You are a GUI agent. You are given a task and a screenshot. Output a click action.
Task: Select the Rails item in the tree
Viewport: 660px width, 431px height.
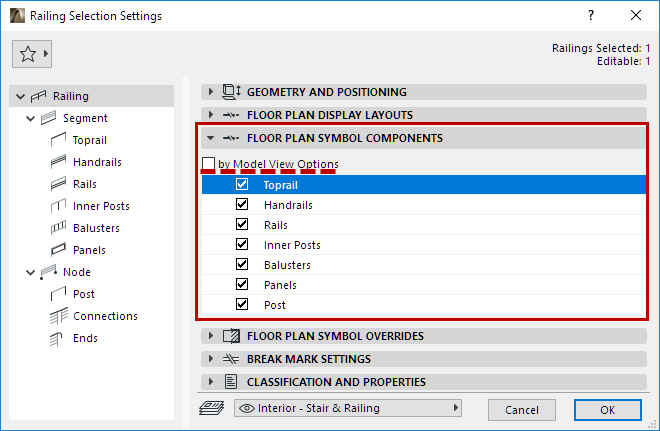84,184
